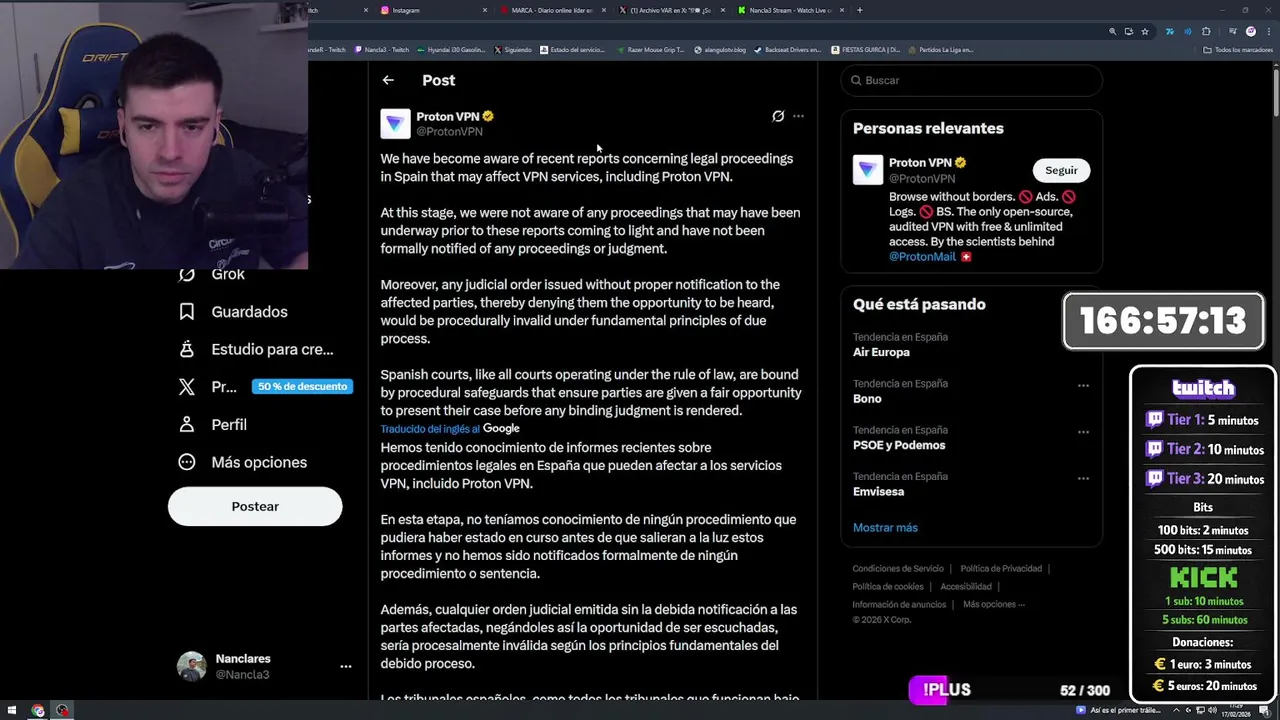The image size is (1280, 720).
Task: Go back using the Post arrow
Action: (x=388, y=80)
